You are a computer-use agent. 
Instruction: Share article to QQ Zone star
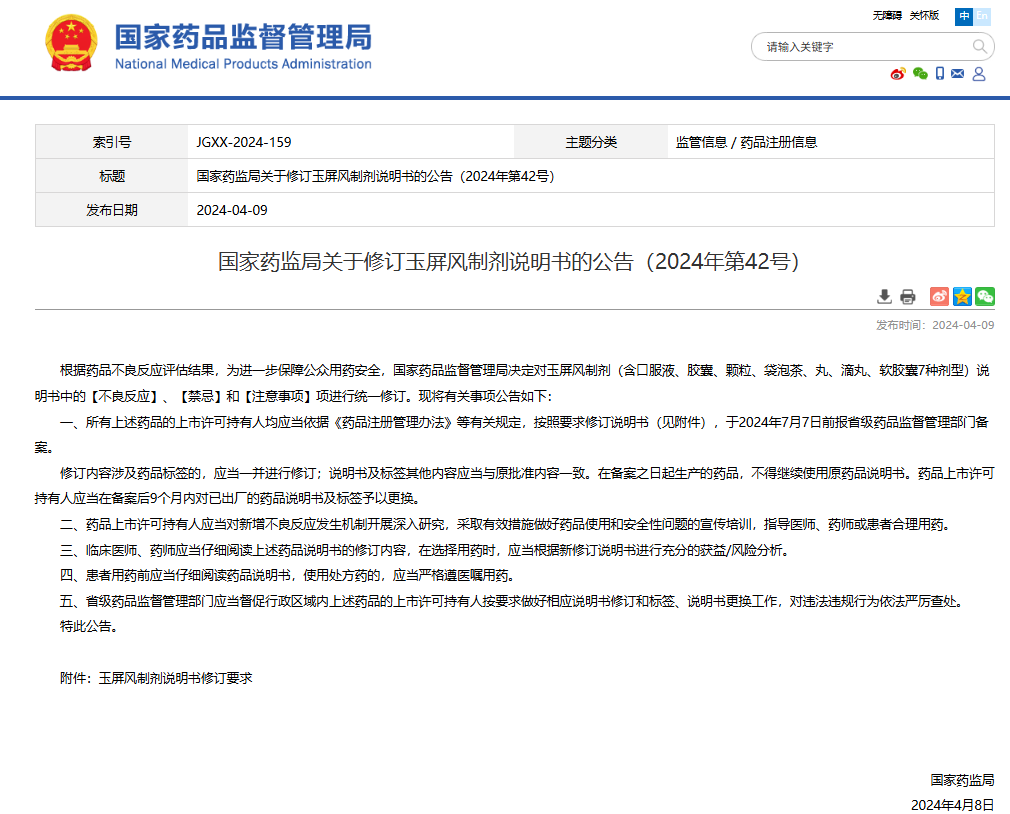[962, 296]
